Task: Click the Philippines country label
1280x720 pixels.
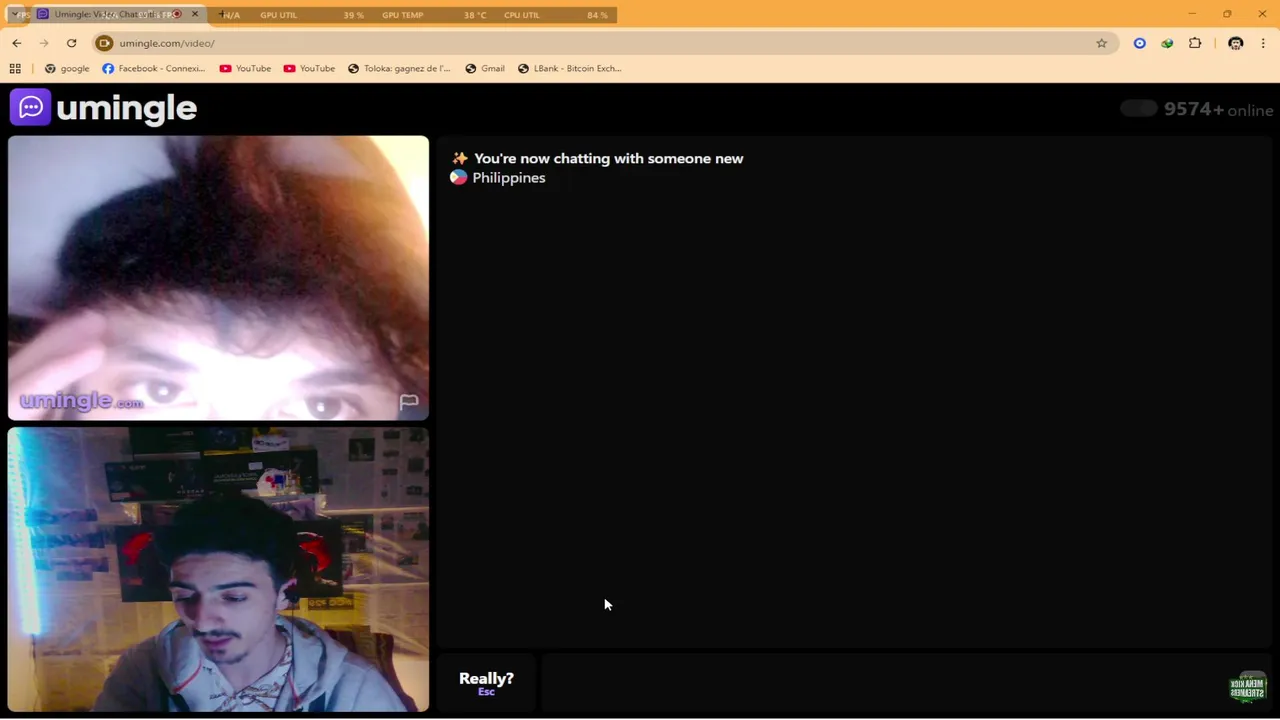Action: pyautogui.click(x=509, y=178)
